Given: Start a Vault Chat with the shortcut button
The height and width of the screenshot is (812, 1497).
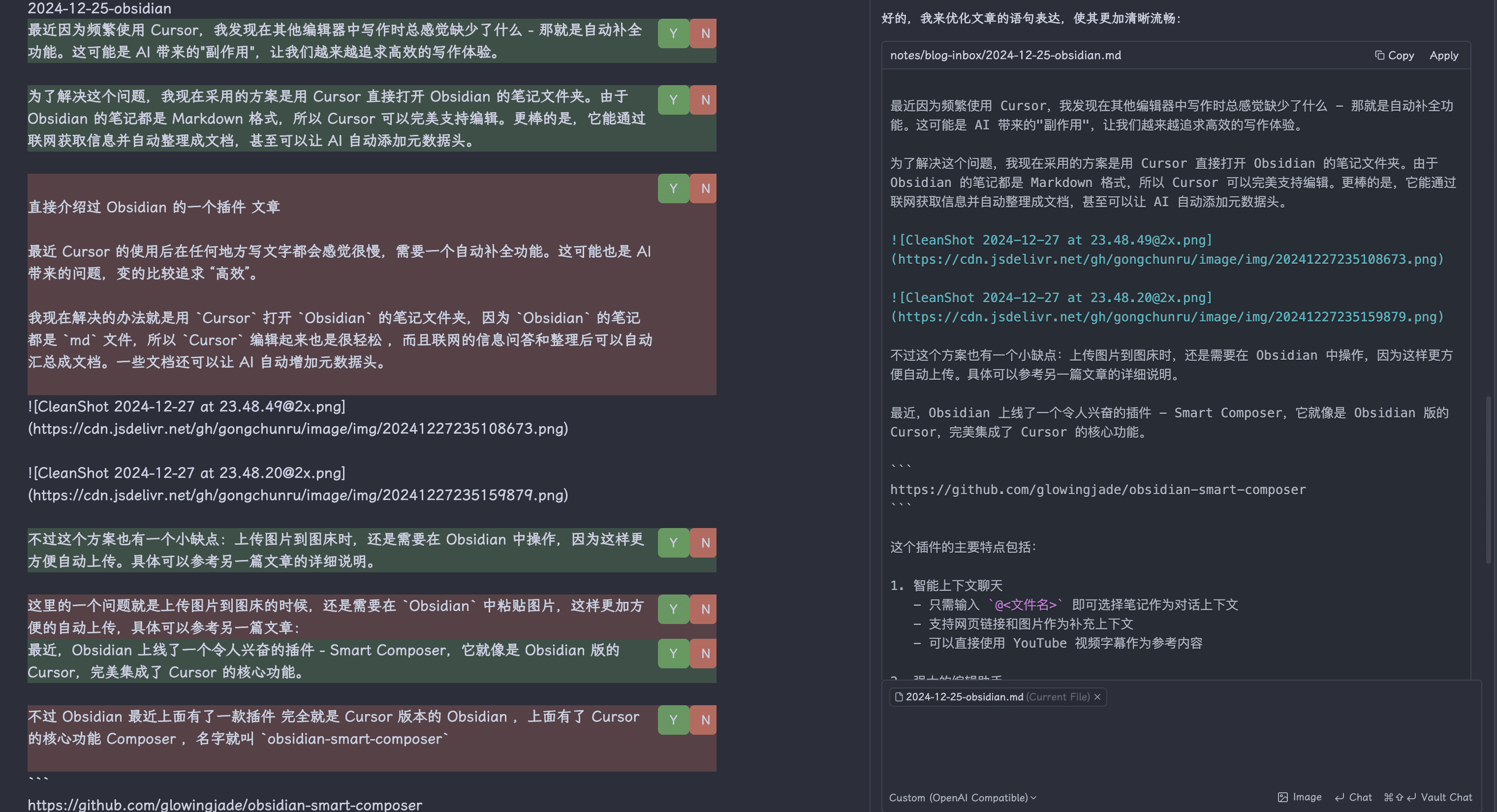Looking at the screenshot, I should coord(1428,797).
